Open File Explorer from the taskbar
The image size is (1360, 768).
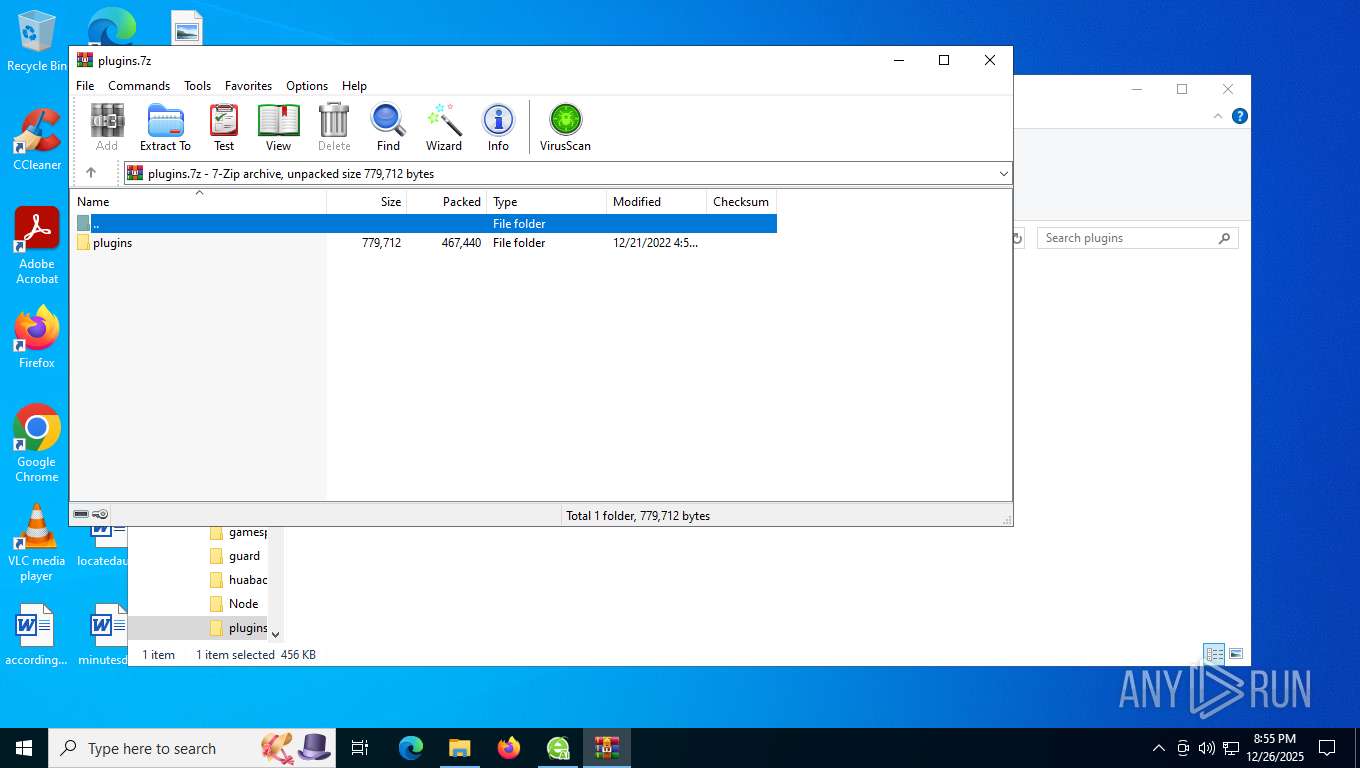459,748
